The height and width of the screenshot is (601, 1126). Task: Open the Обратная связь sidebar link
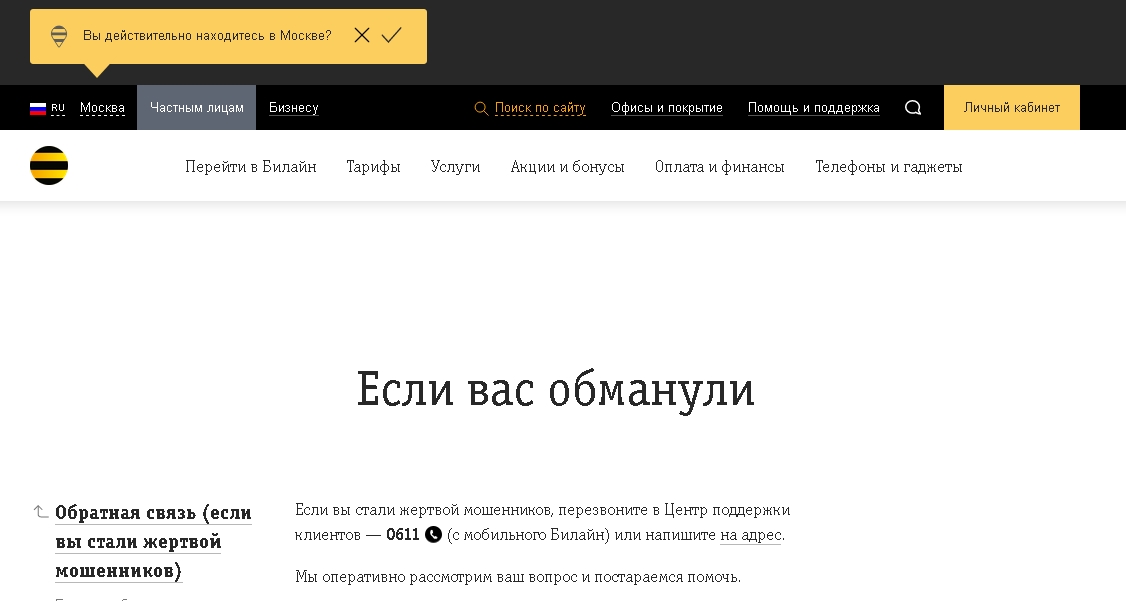(153, 542)
